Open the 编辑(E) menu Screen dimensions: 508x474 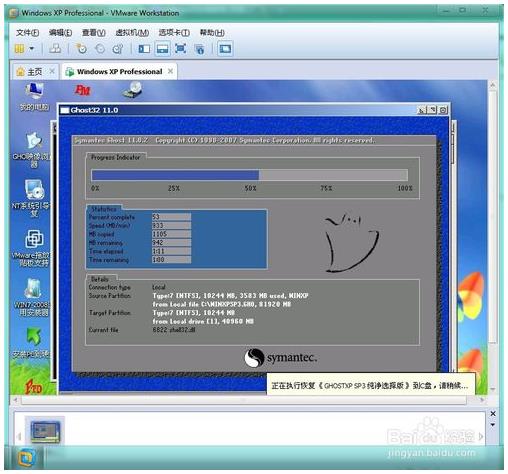(60, 32)
